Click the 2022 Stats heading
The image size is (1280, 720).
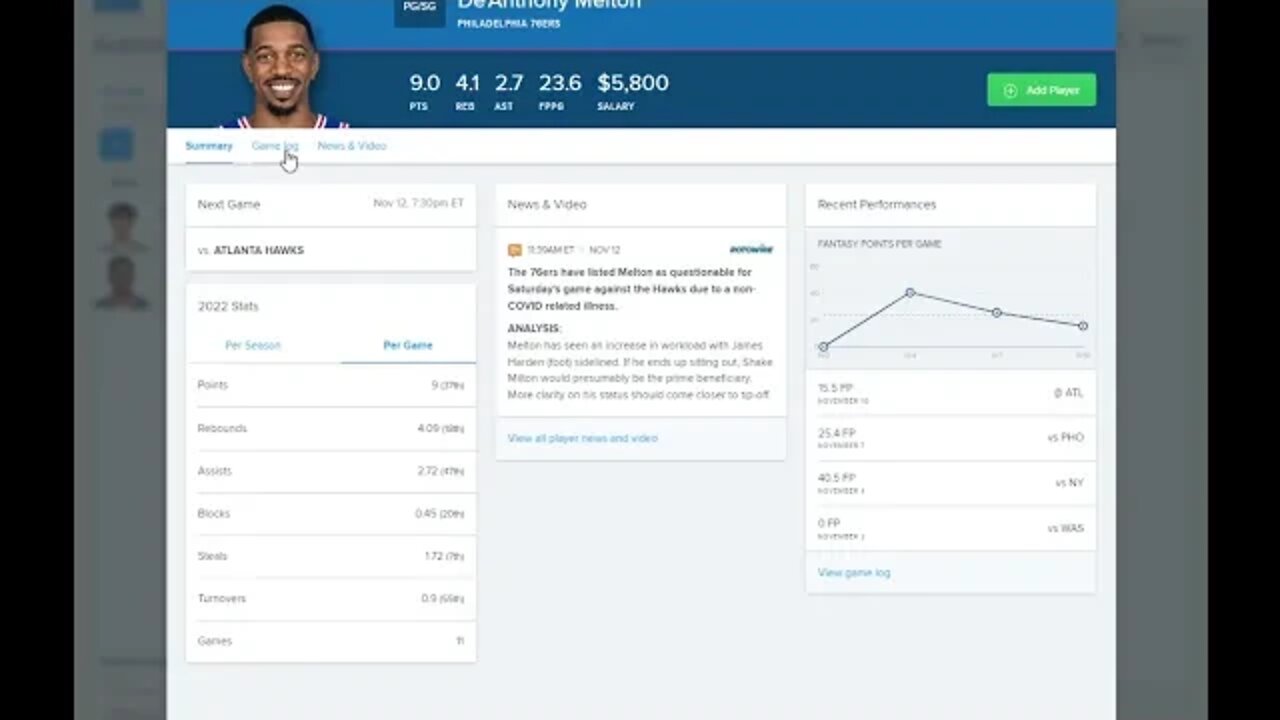click(x=228, y=306)
